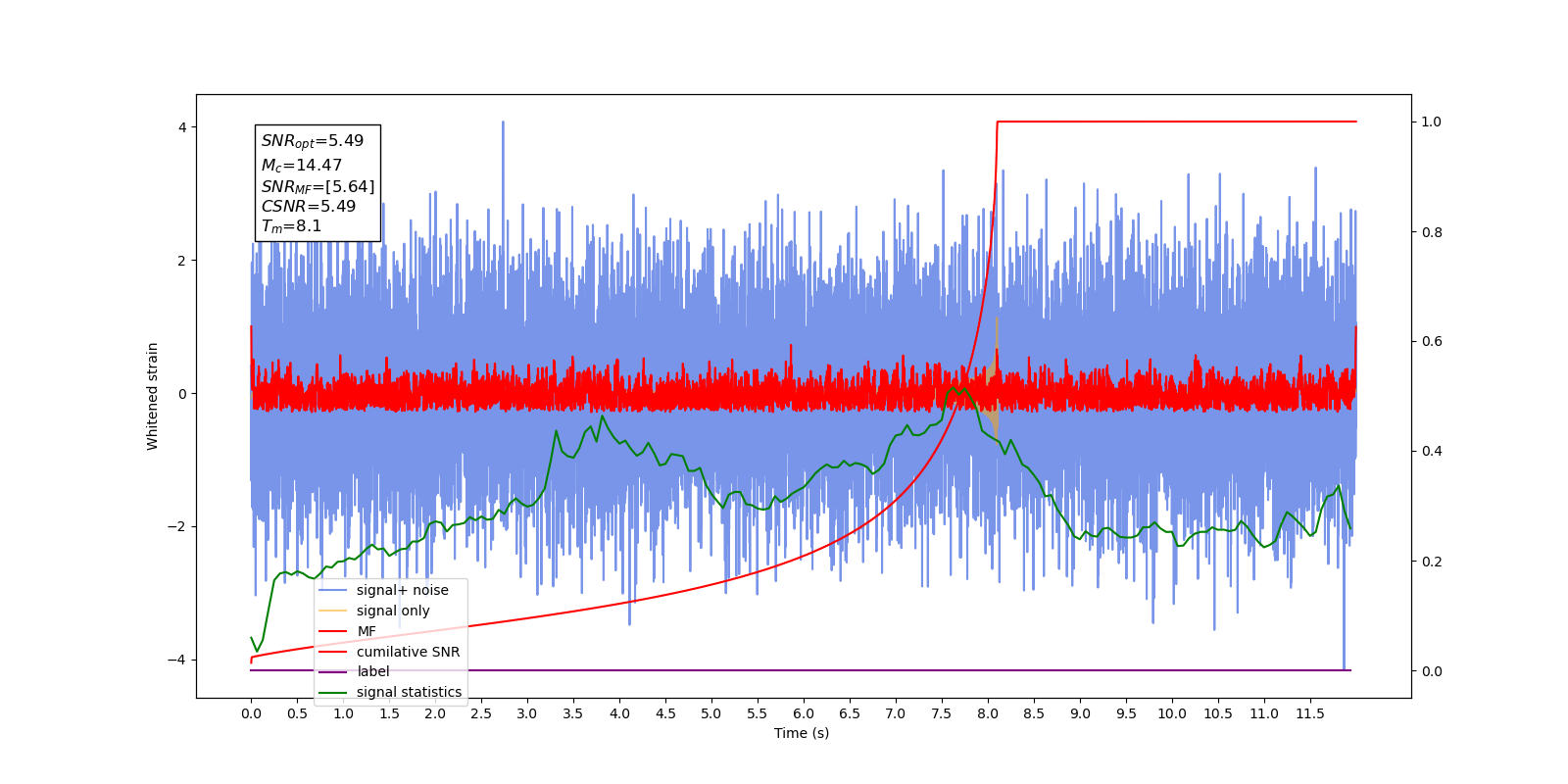The width and height of the screenshot is (1568, 784).
Task: Click the left y-axis tick label 4
Action: tap(182, 127)
